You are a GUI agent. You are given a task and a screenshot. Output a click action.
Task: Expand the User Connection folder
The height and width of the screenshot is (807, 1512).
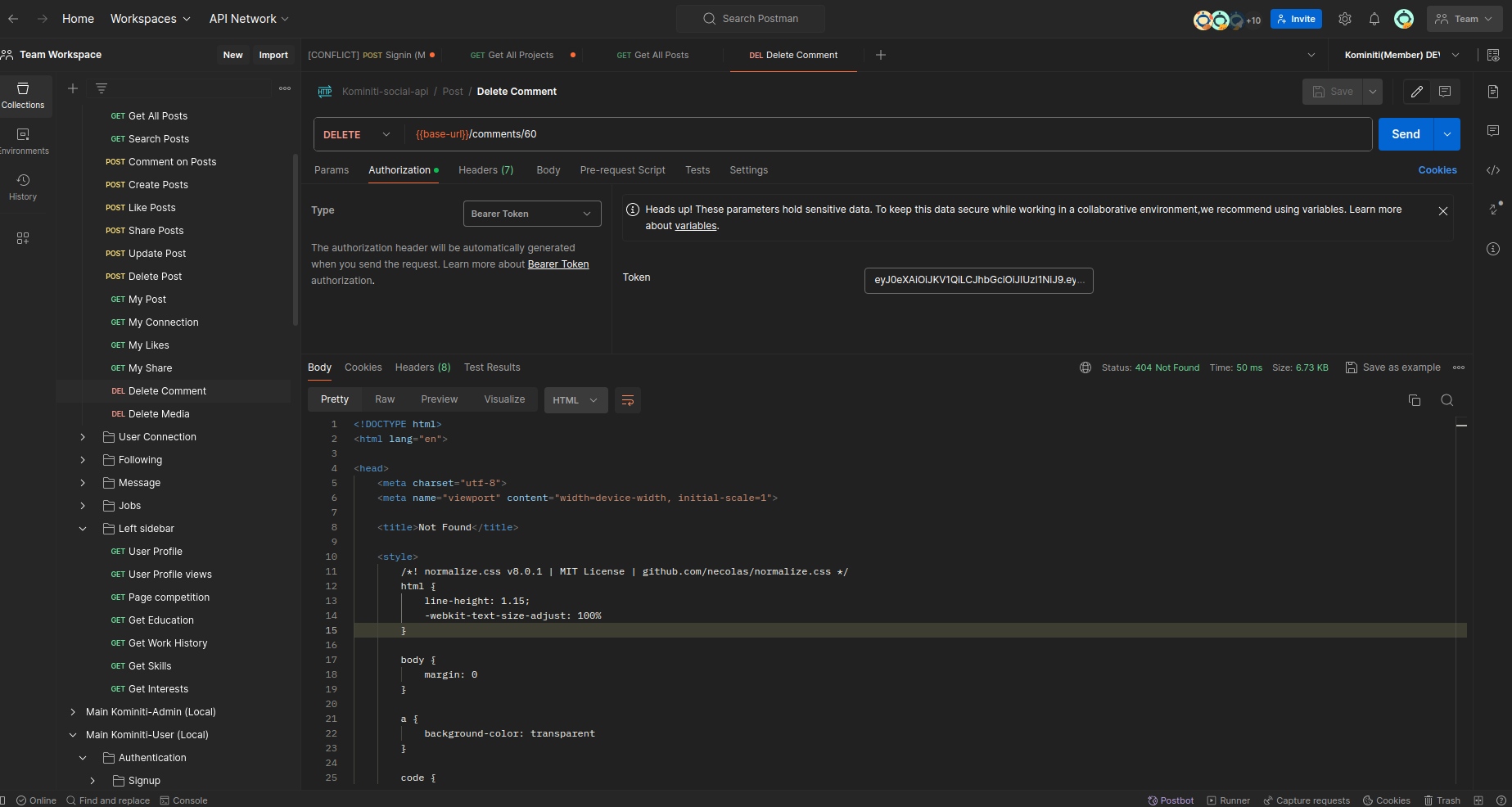[83, 437]
